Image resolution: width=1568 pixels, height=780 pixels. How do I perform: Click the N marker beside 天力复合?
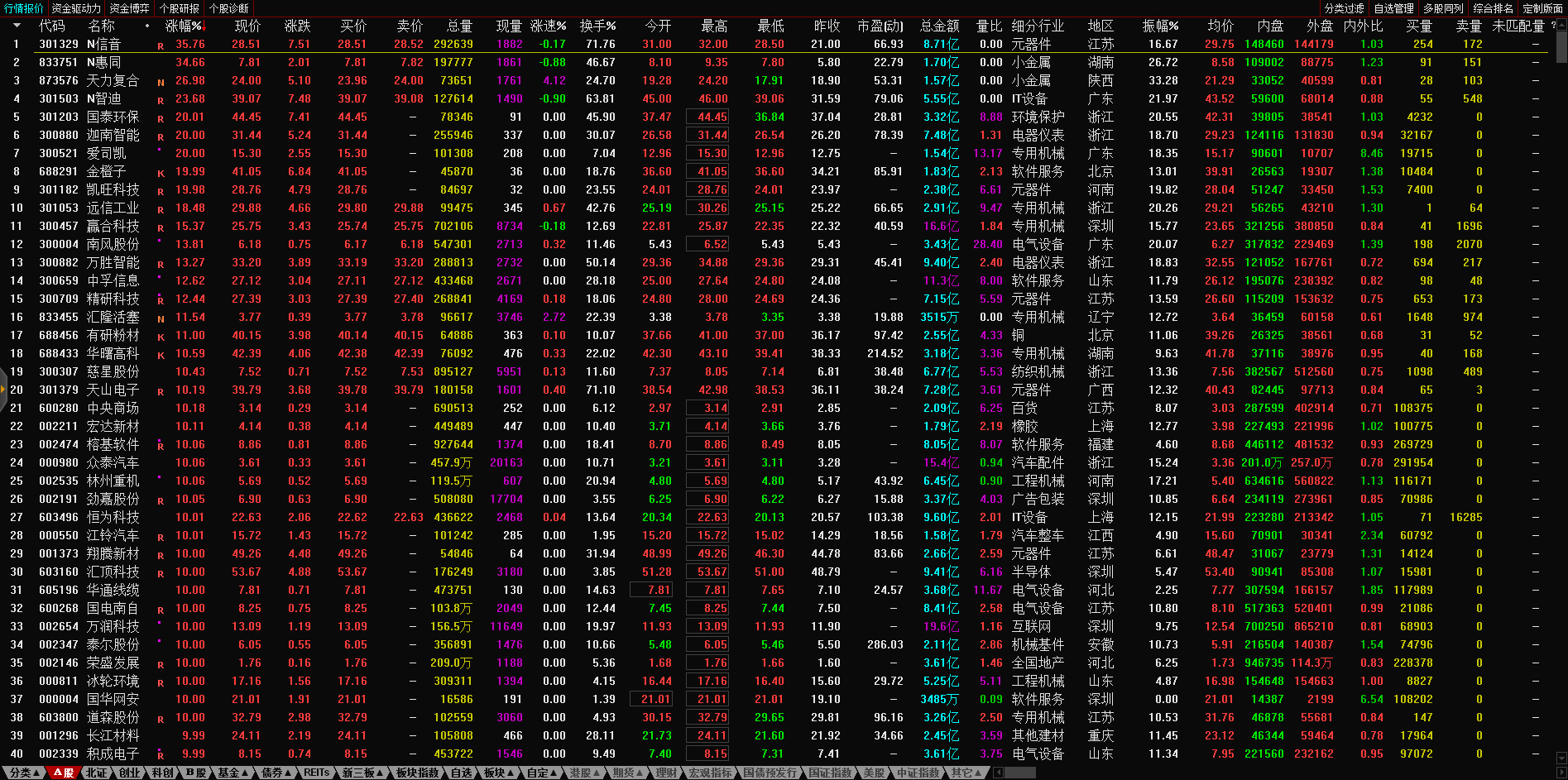tap(161, 82)
